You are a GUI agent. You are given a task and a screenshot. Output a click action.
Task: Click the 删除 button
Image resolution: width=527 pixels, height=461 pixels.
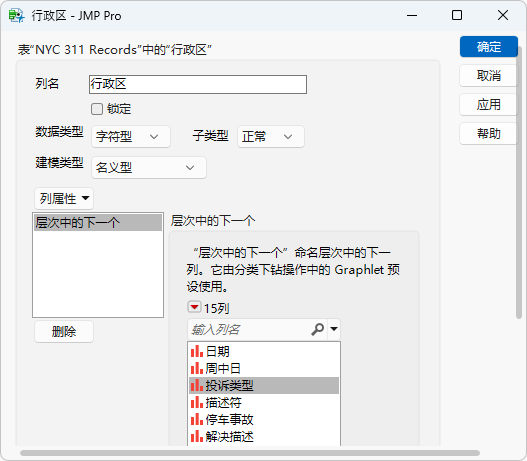[64, 332]
